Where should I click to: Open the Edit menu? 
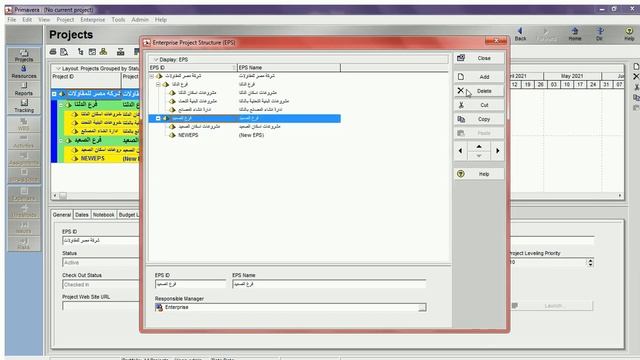[x=27, y=20]
